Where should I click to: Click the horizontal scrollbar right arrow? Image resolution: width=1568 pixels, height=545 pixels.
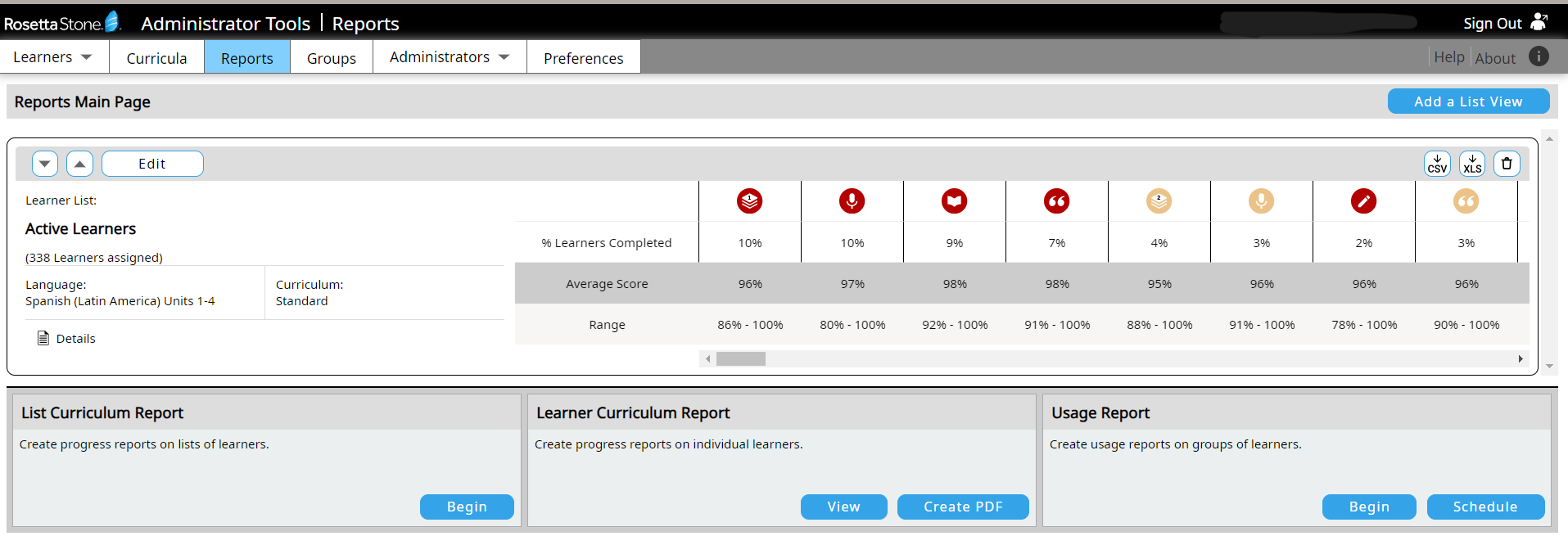click(x=1521, y=359)
